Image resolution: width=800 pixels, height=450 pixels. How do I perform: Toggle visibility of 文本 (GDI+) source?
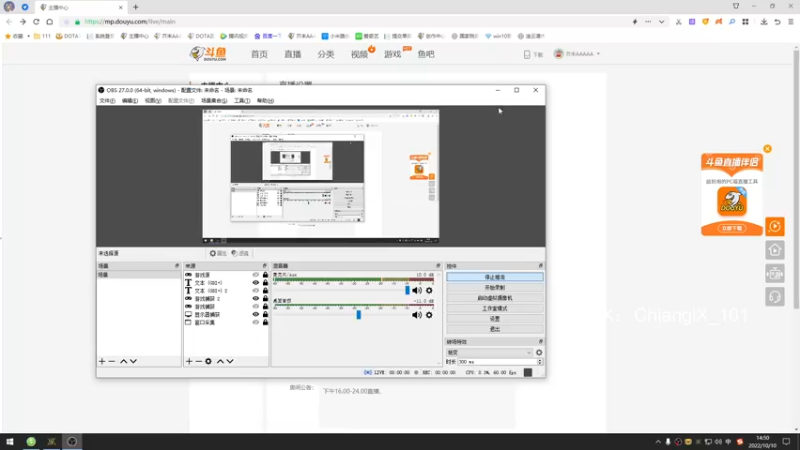coord(256,283)
